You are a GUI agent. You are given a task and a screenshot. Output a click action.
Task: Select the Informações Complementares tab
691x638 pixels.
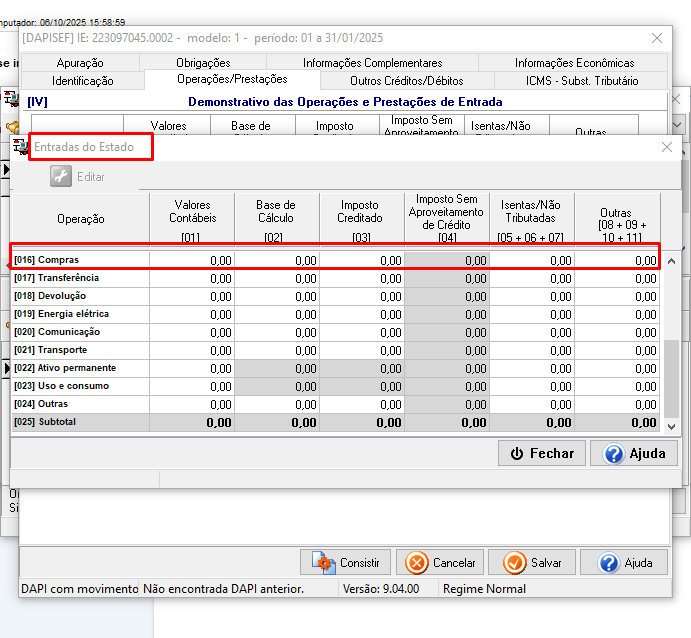click(372, 63)
